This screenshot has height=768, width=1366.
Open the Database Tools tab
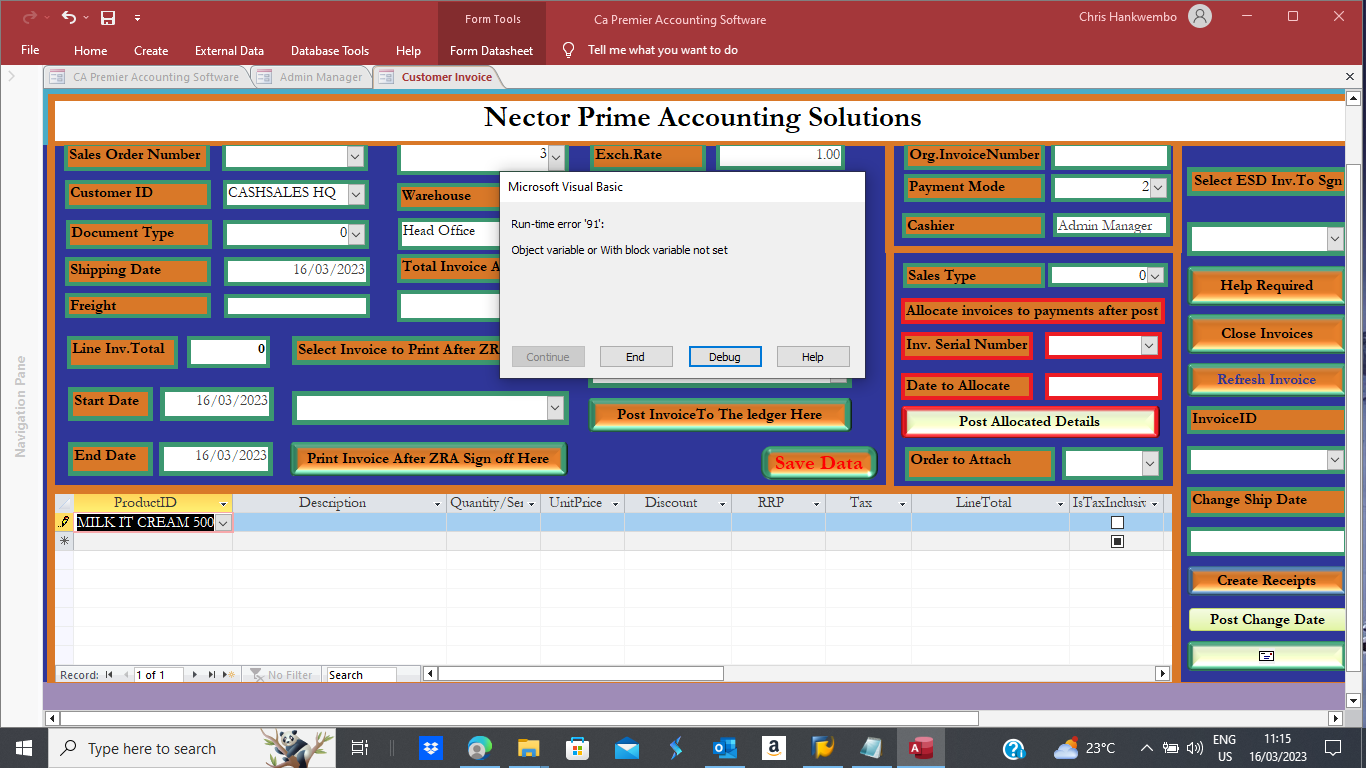pos(330,50)
